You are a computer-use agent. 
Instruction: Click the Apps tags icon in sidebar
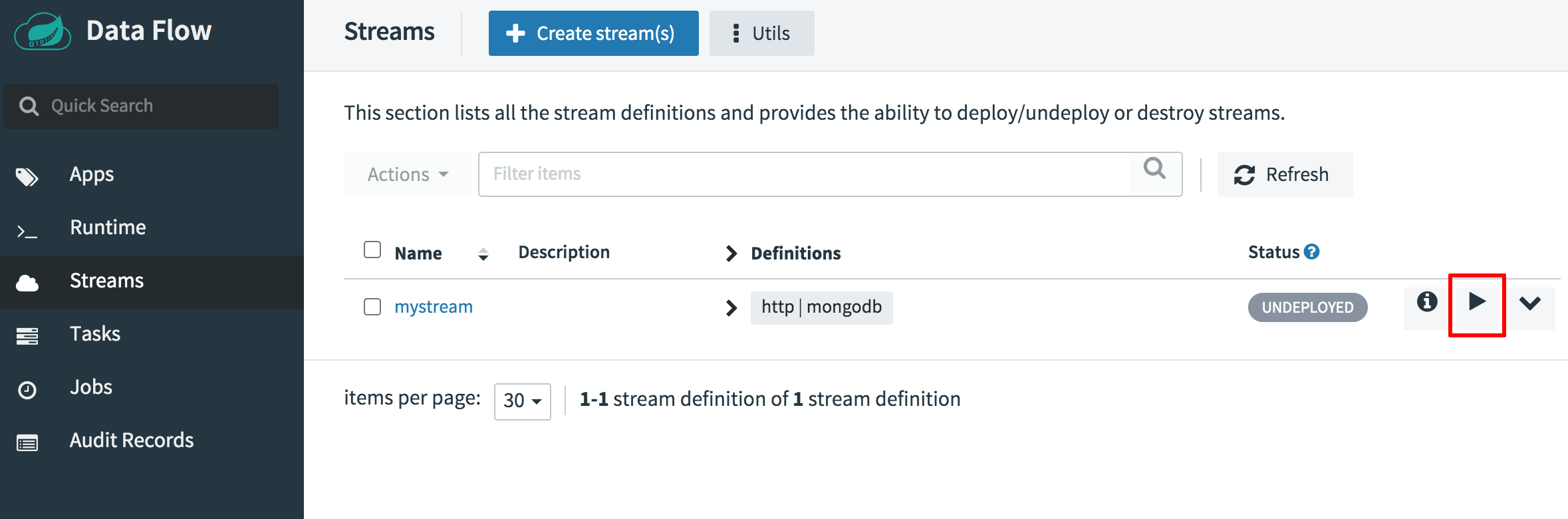coord(27,176)
